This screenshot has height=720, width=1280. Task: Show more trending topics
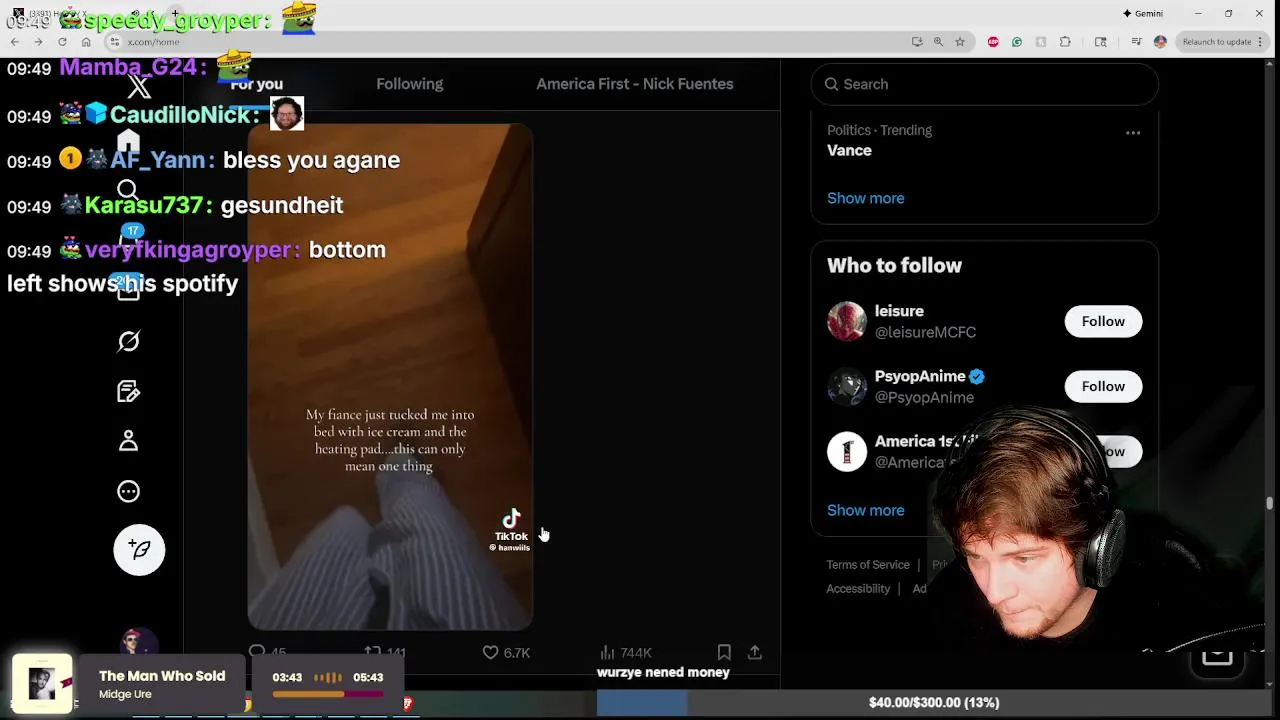pos(866,198)
